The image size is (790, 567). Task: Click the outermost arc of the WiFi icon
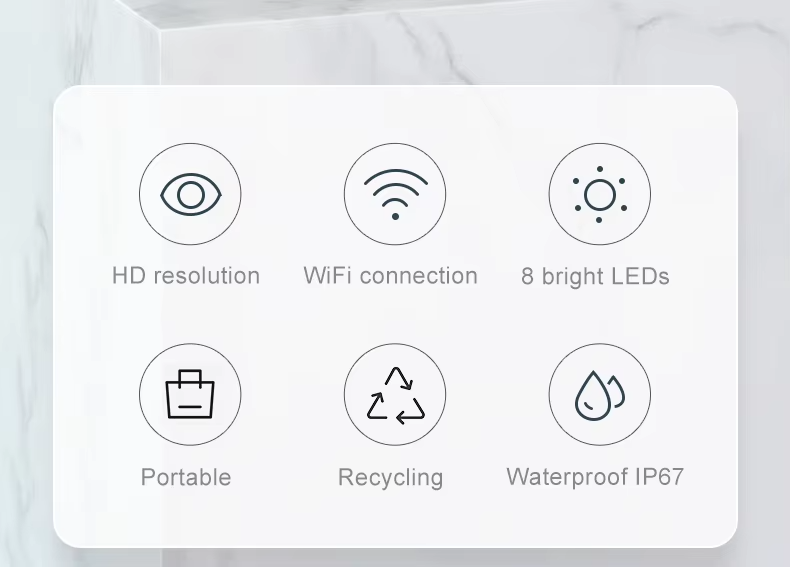pos(396,176)
